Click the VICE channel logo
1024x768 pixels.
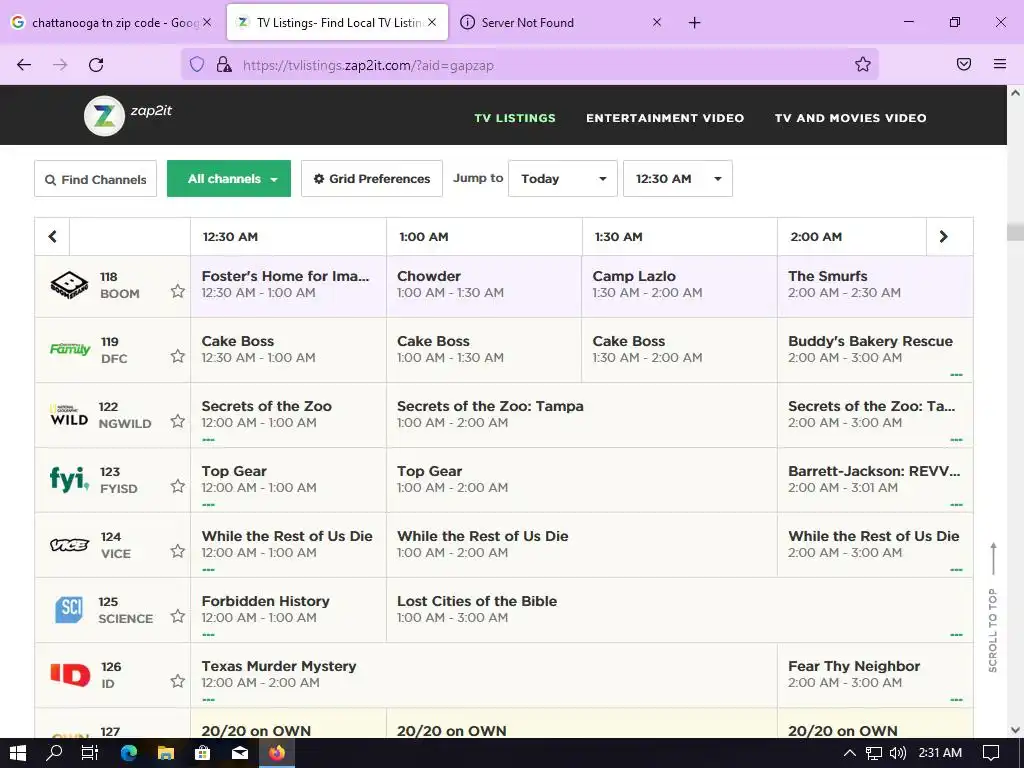coord(69,545)
